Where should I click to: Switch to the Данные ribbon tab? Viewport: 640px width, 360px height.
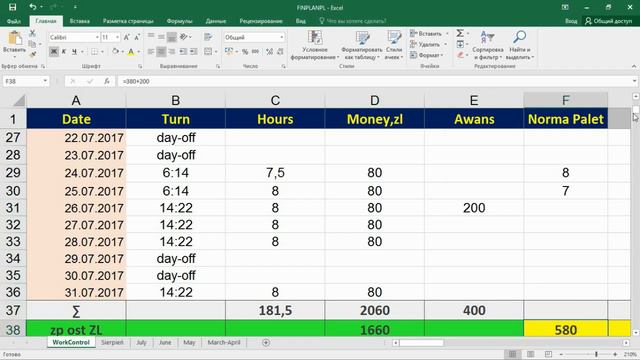pos(216,21)
